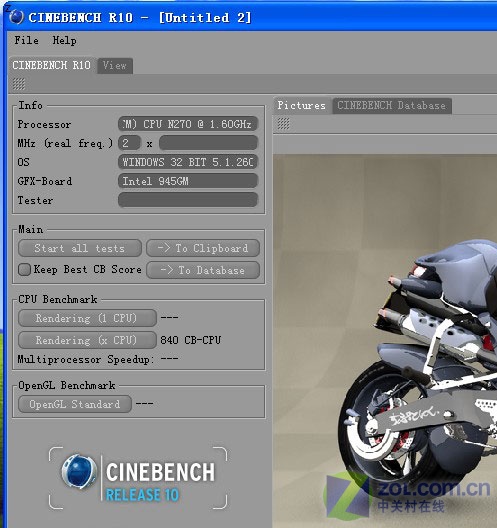Enable Keep Best CB Score checkbox
497x528 pixels.
pyautogui.click(x=25, y=270)
